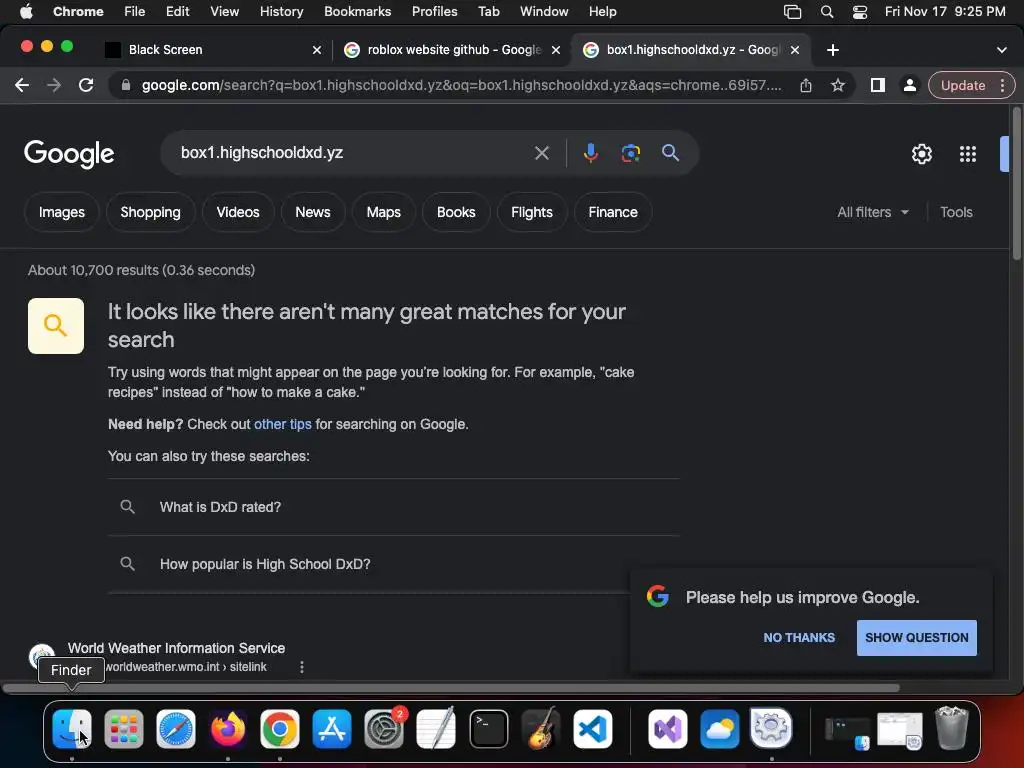Filter results by Books
Viewport: 1024px width, 768px height.
[456, 212]
